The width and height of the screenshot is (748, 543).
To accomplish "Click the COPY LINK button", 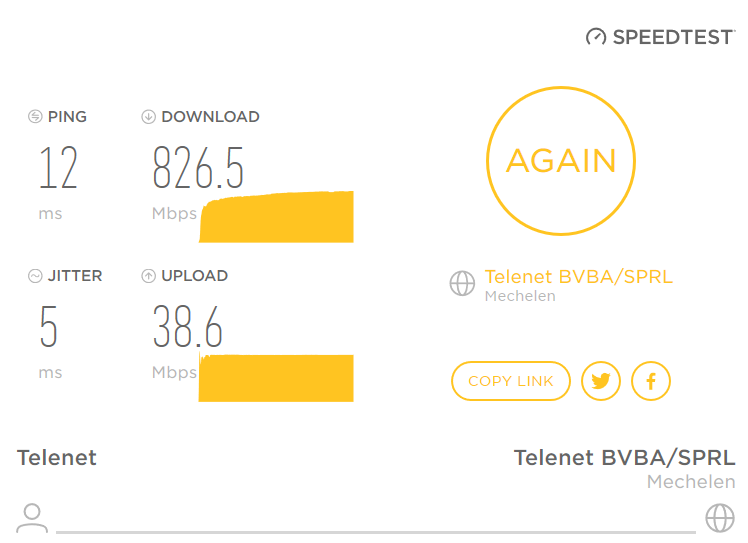I will tap(511, 381).
